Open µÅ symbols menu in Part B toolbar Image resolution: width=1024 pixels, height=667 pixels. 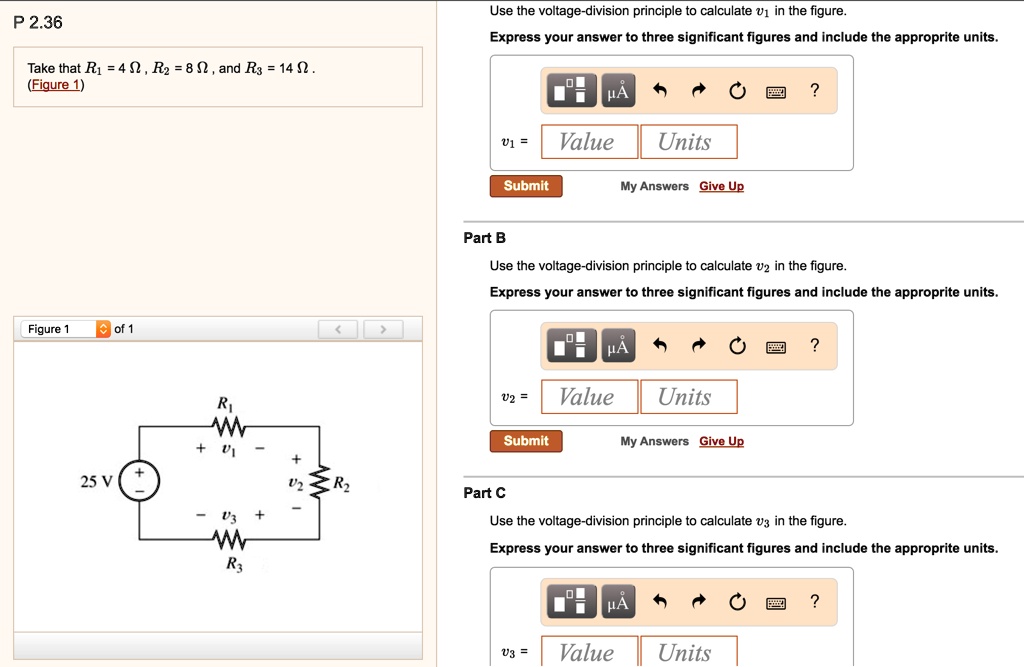tap(618, 345)
